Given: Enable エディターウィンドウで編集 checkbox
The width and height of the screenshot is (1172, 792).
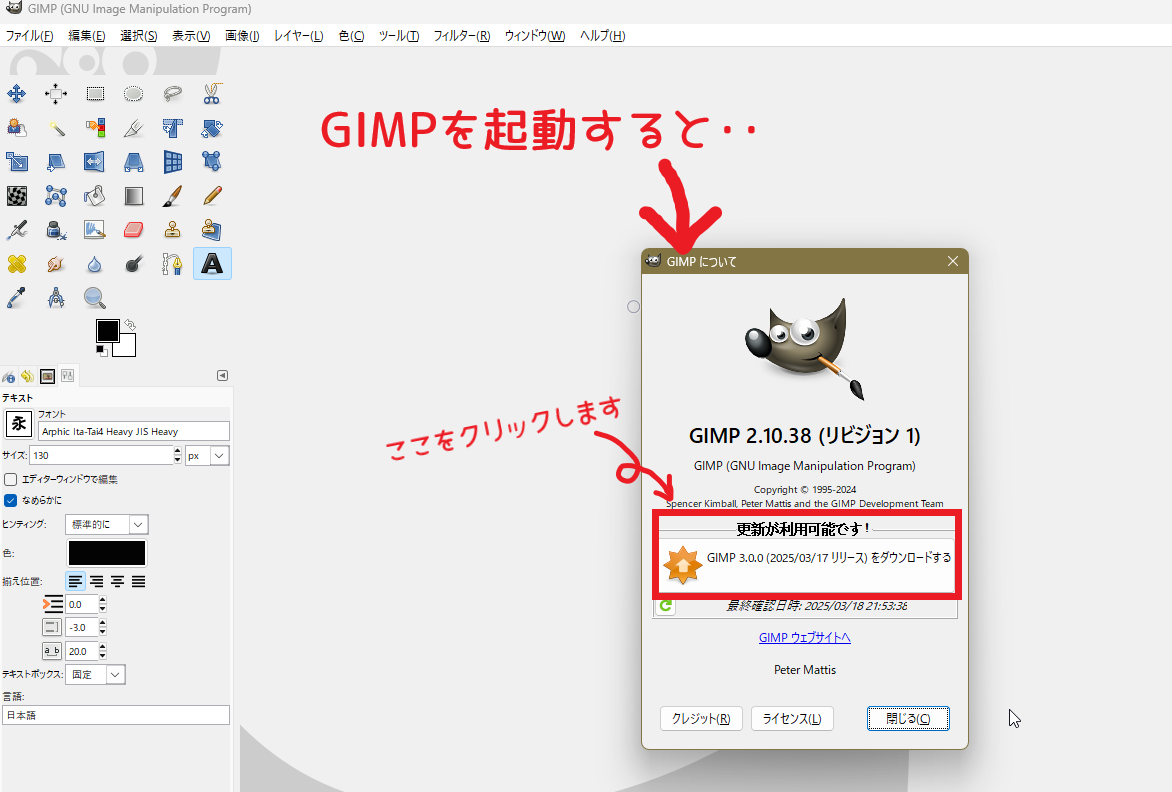Looking at the screenshot, I should [9, 479].
